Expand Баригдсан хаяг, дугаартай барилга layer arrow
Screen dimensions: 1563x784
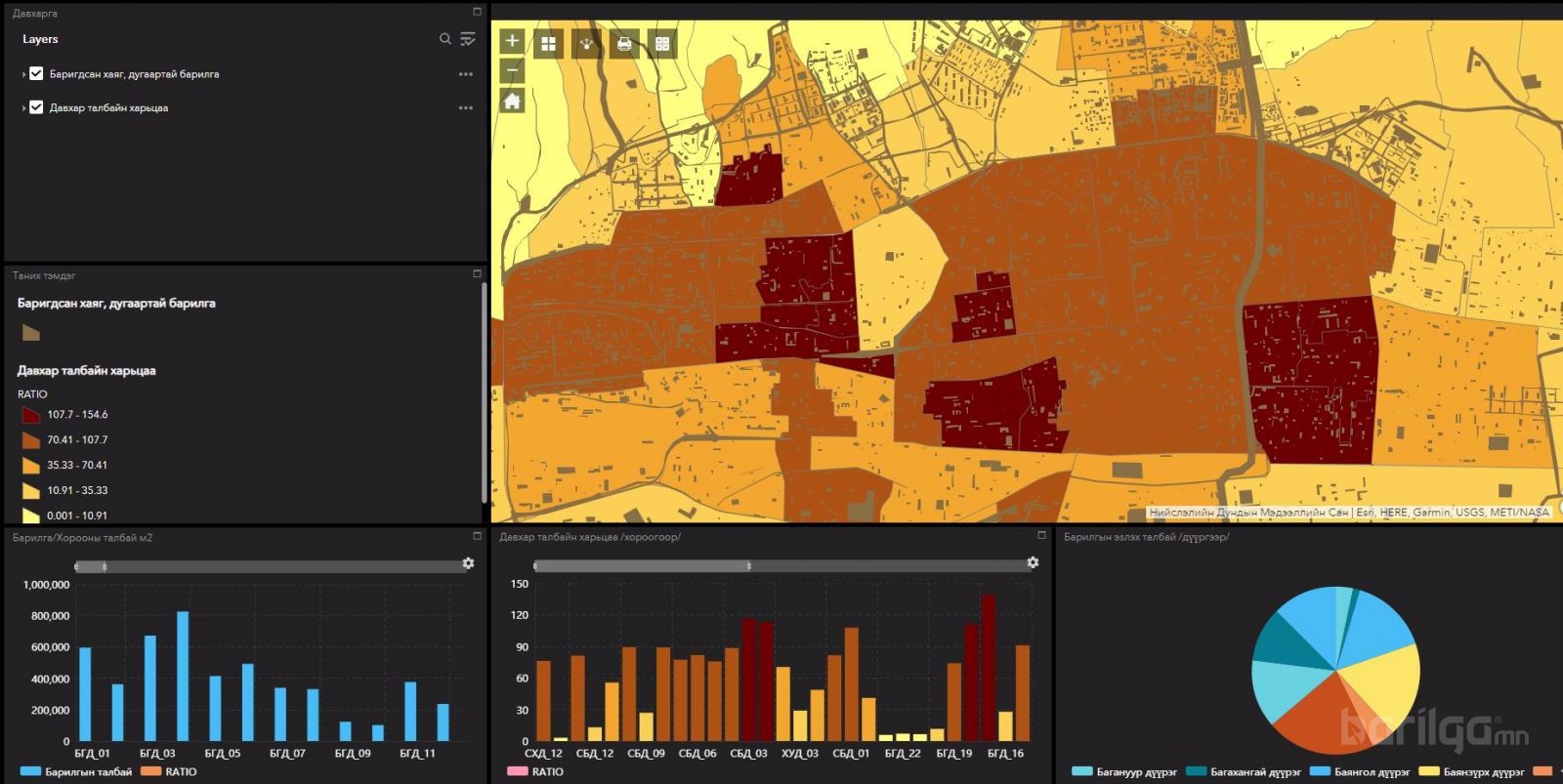click(x=23, y=74)
